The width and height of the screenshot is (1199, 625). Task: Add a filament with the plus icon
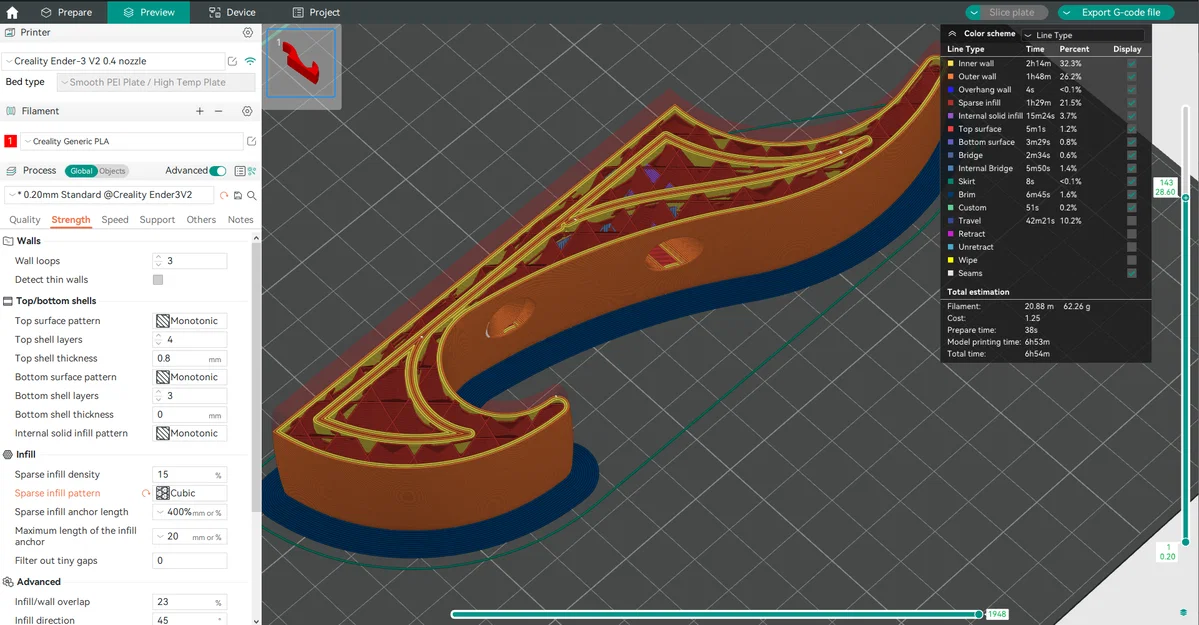200,111
